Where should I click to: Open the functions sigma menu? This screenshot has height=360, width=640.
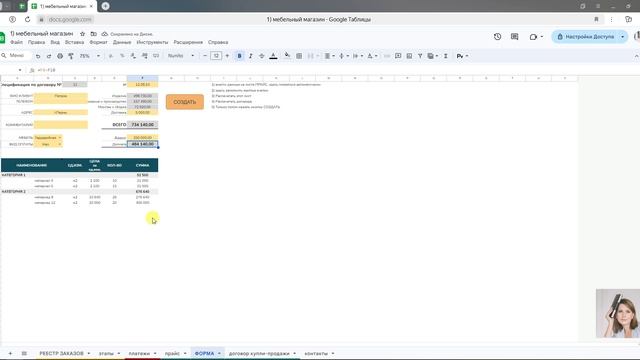(446, 56)
